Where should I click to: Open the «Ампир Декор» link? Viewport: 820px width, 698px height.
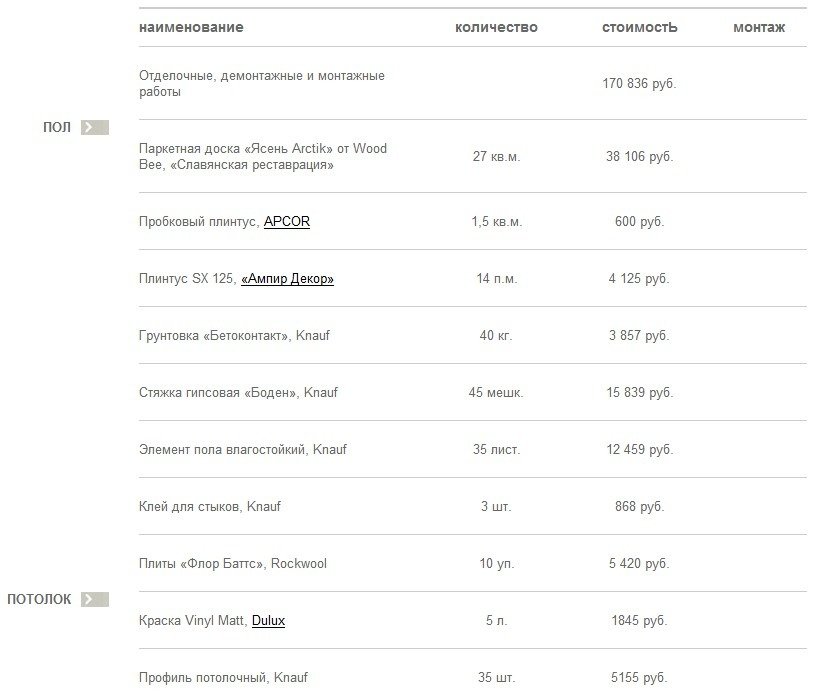pos(287,279)
